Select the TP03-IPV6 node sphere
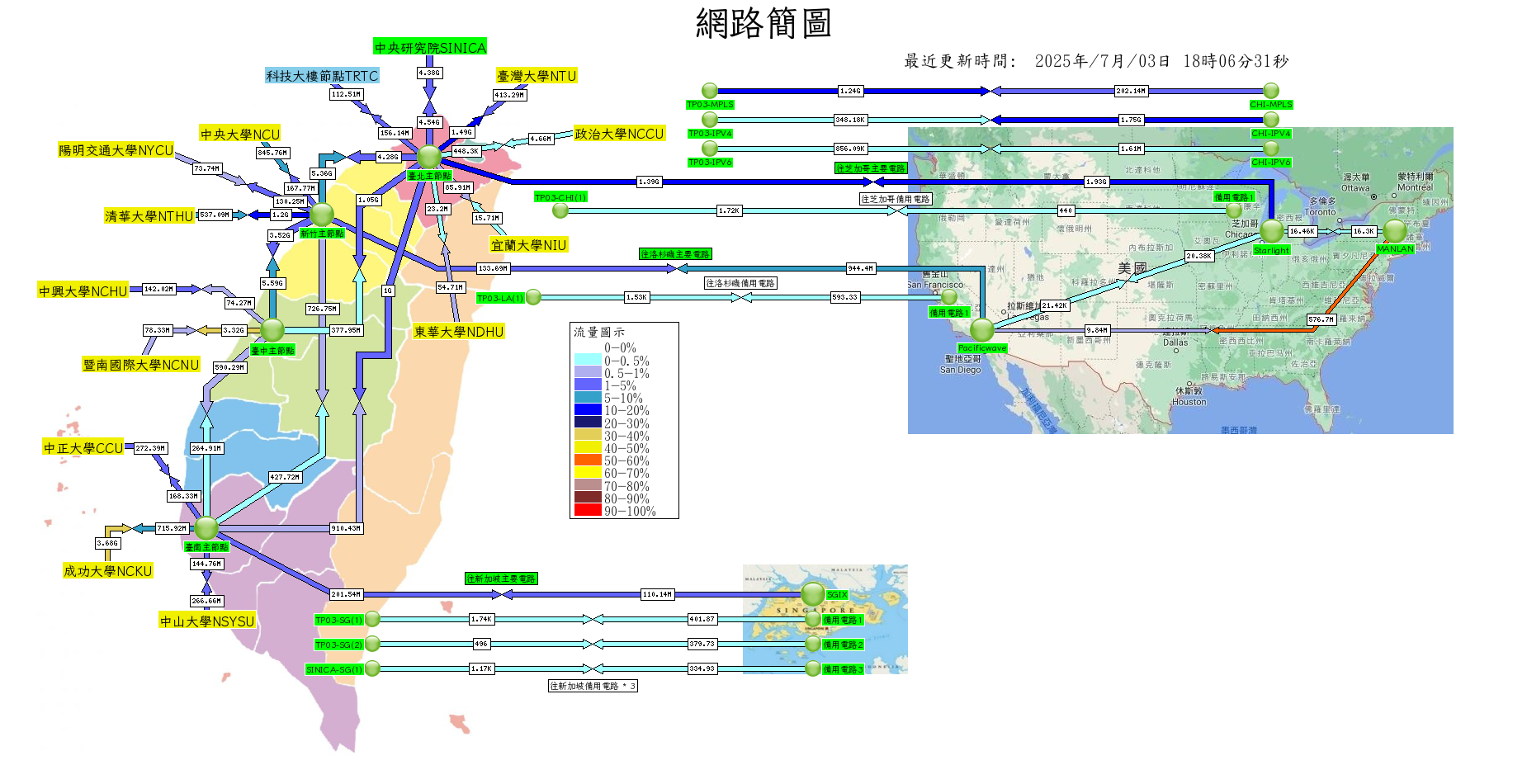Image resolution: width=1527 pixels, height=784 pixels. pyautogui.click(x=710, y=148)
